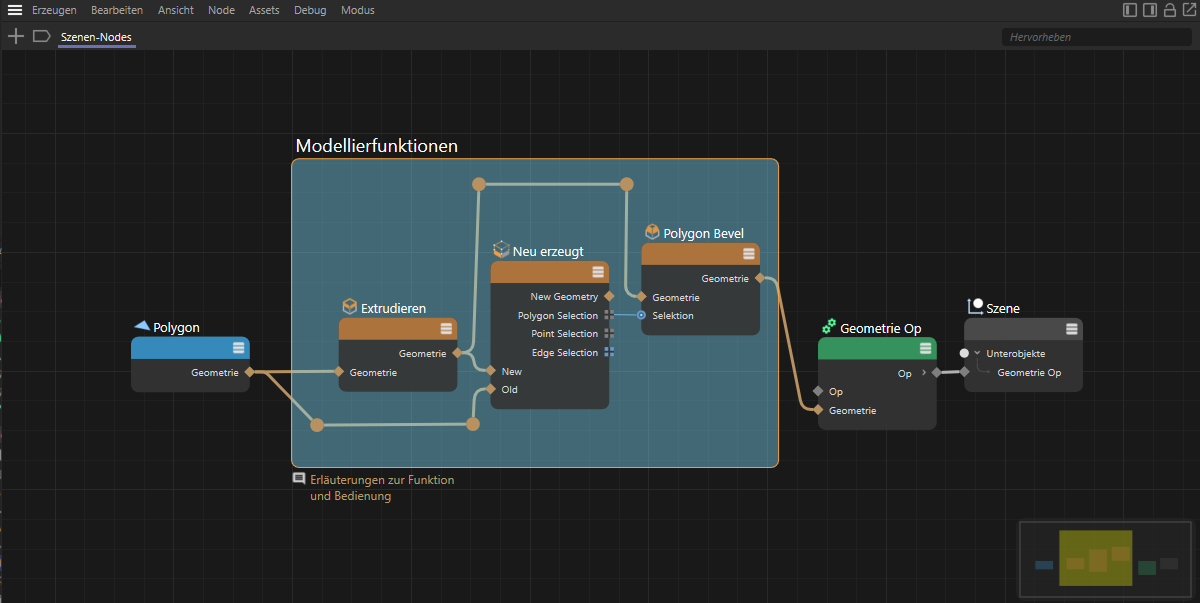Click the Point Selection output port
Viewport: 1200px width, 603px height.
tap(609, 334)
